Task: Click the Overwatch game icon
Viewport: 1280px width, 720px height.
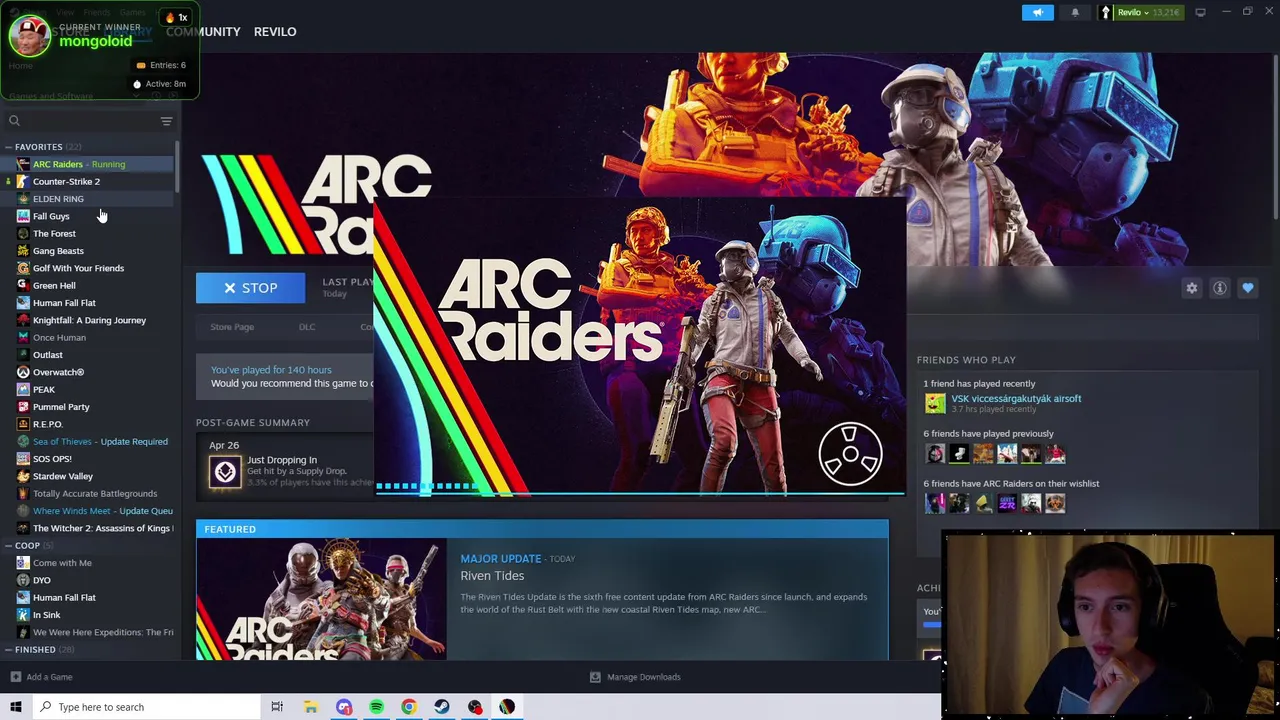Action: click(x=23, y=372)
